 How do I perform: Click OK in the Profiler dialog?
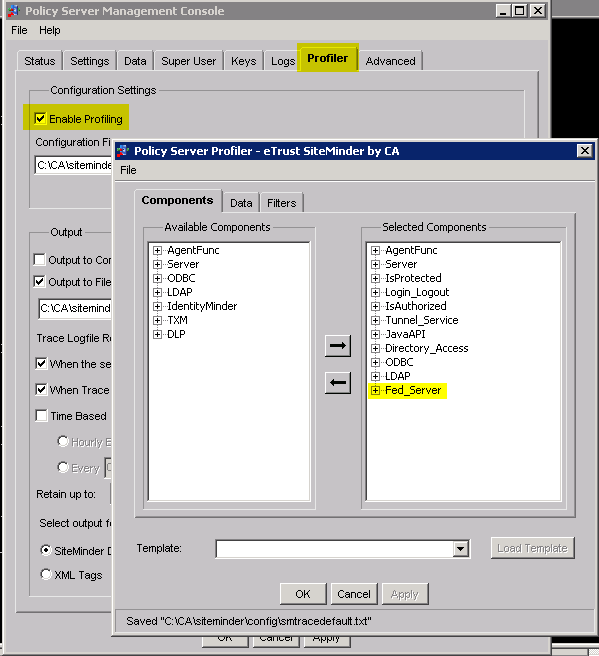coord(303,594)
